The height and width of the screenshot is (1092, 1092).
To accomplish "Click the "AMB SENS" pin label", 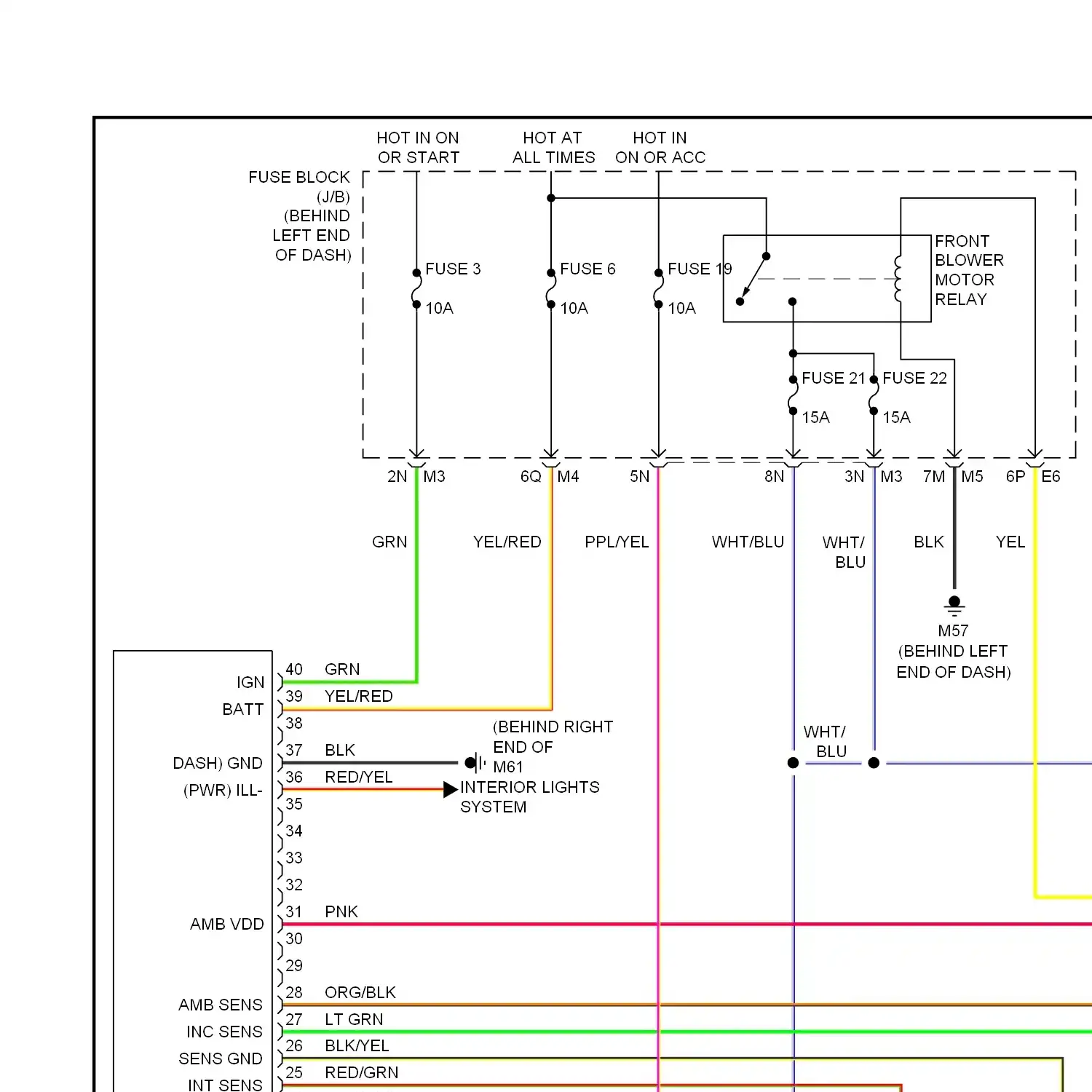I will tap(221, 1005).
